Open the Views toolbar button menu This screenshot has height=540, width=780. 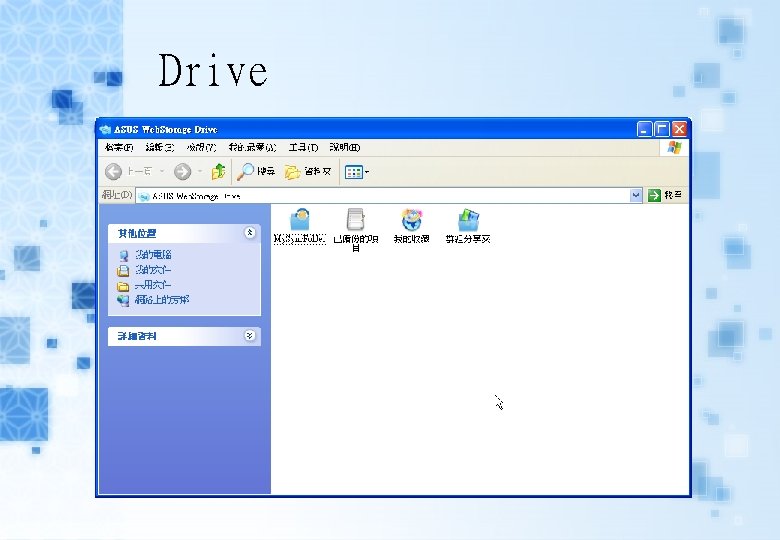(357, 172)
